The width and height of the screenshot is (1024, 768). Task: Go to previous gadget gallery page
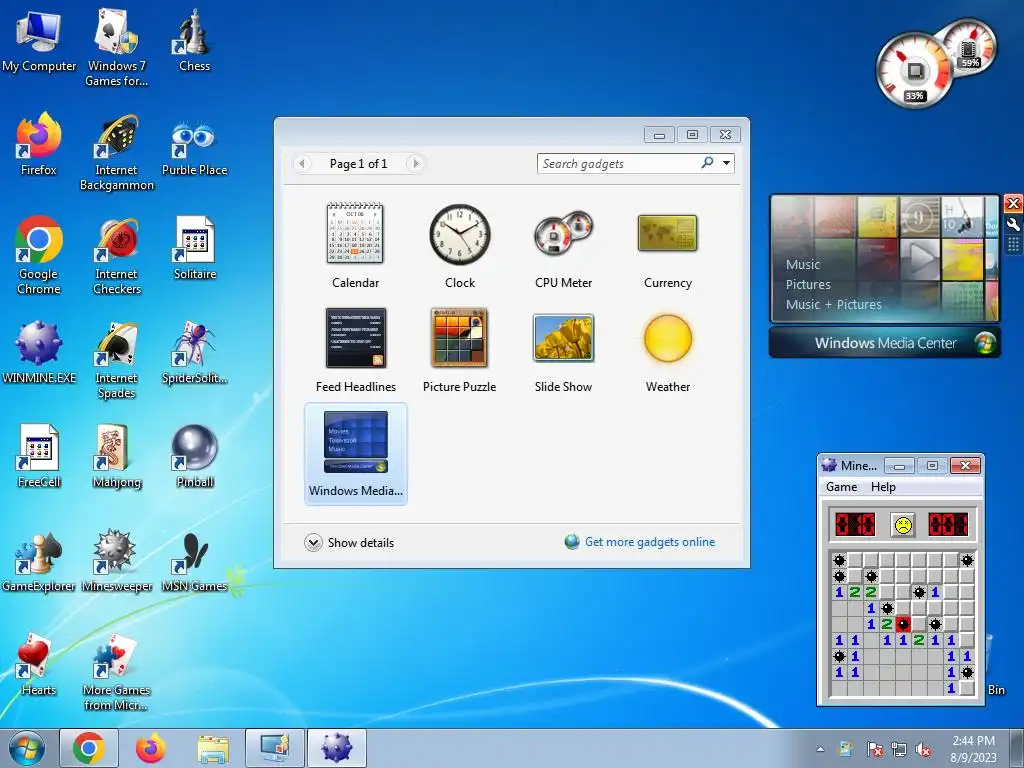pos(302,163)
